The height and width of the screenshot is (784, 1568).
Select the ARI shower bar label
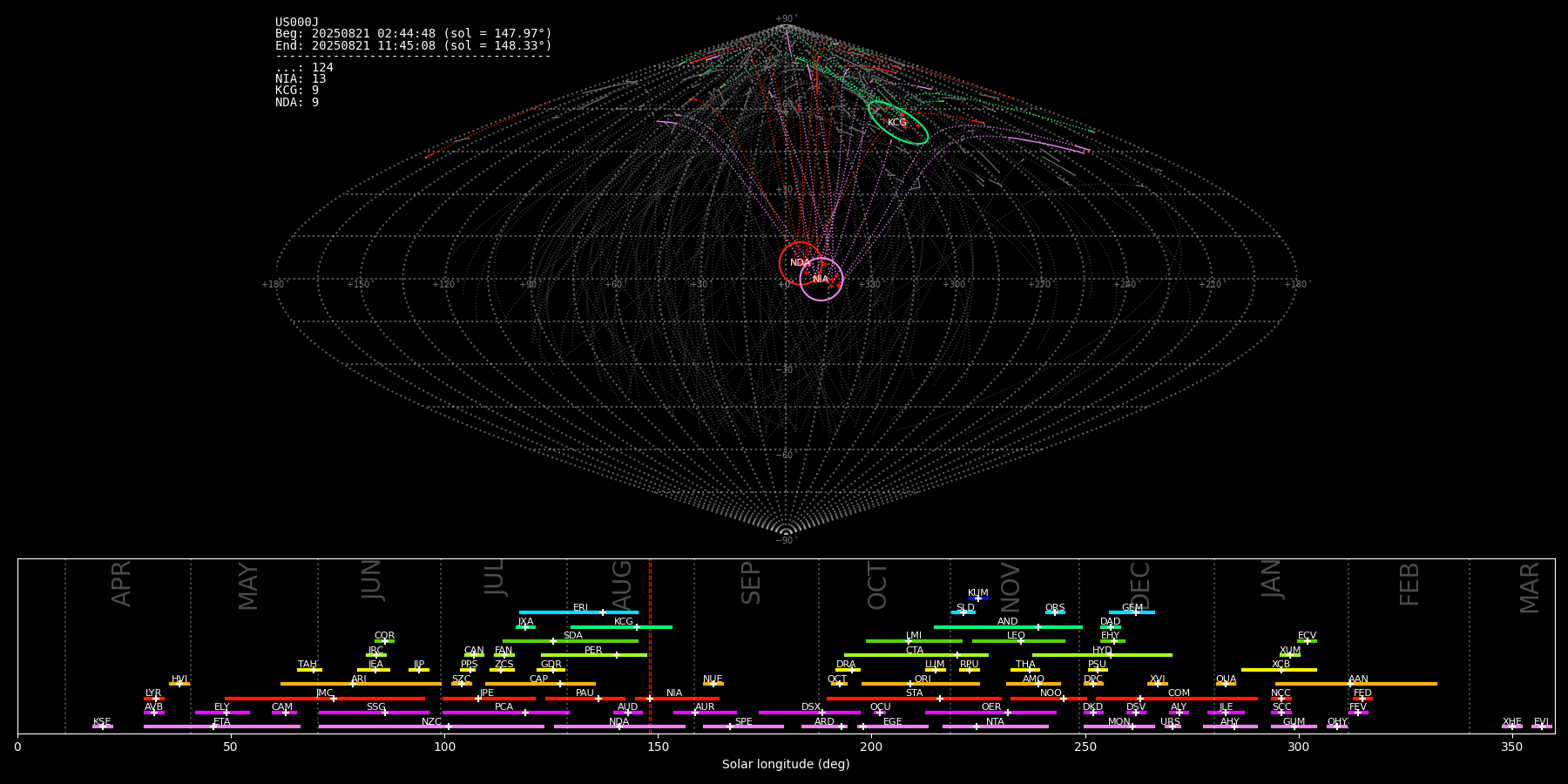coord(359,679)
